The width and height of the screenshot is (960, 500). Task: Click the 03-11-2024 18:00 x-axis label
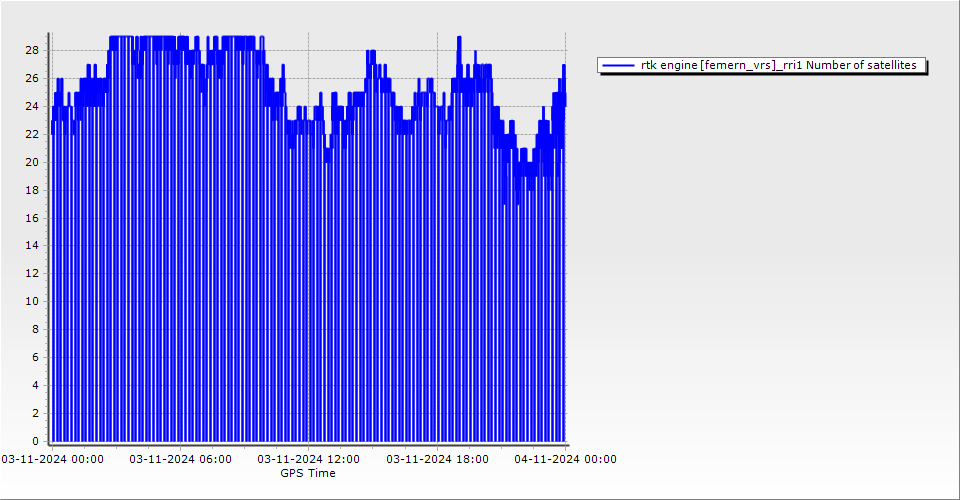coord(437,459)
